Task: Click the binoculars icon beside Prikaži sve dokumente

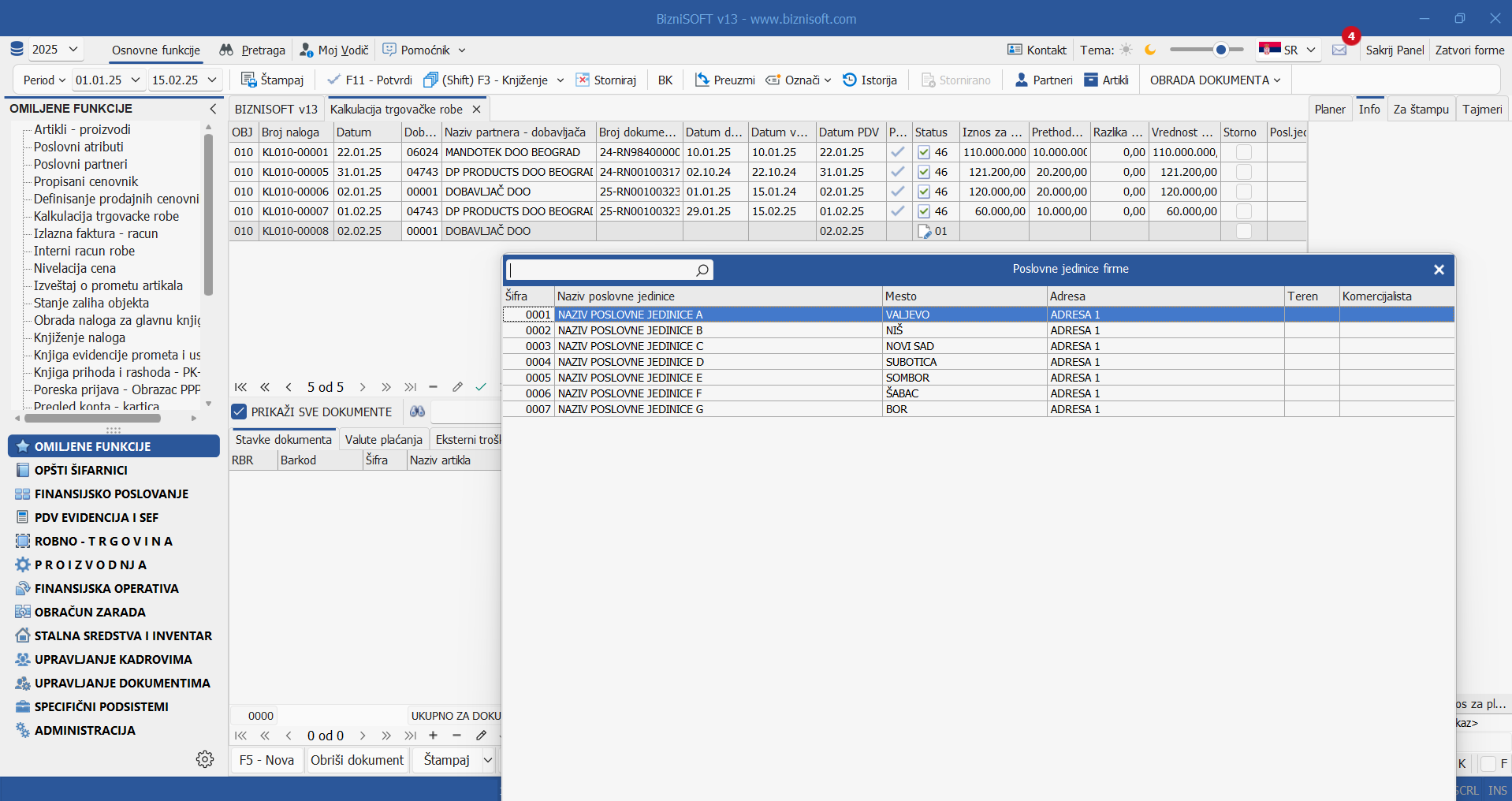Action: pyautogui.click(x=417, y=412)
